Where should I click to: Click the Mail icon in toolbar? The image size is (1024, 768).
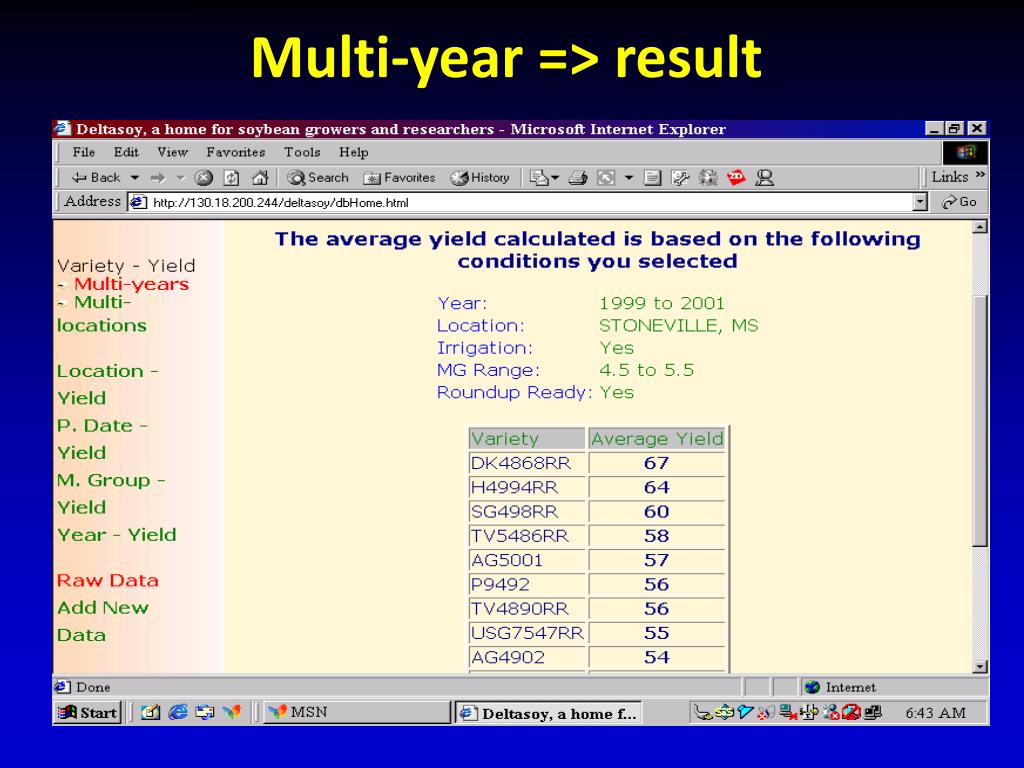539,178
